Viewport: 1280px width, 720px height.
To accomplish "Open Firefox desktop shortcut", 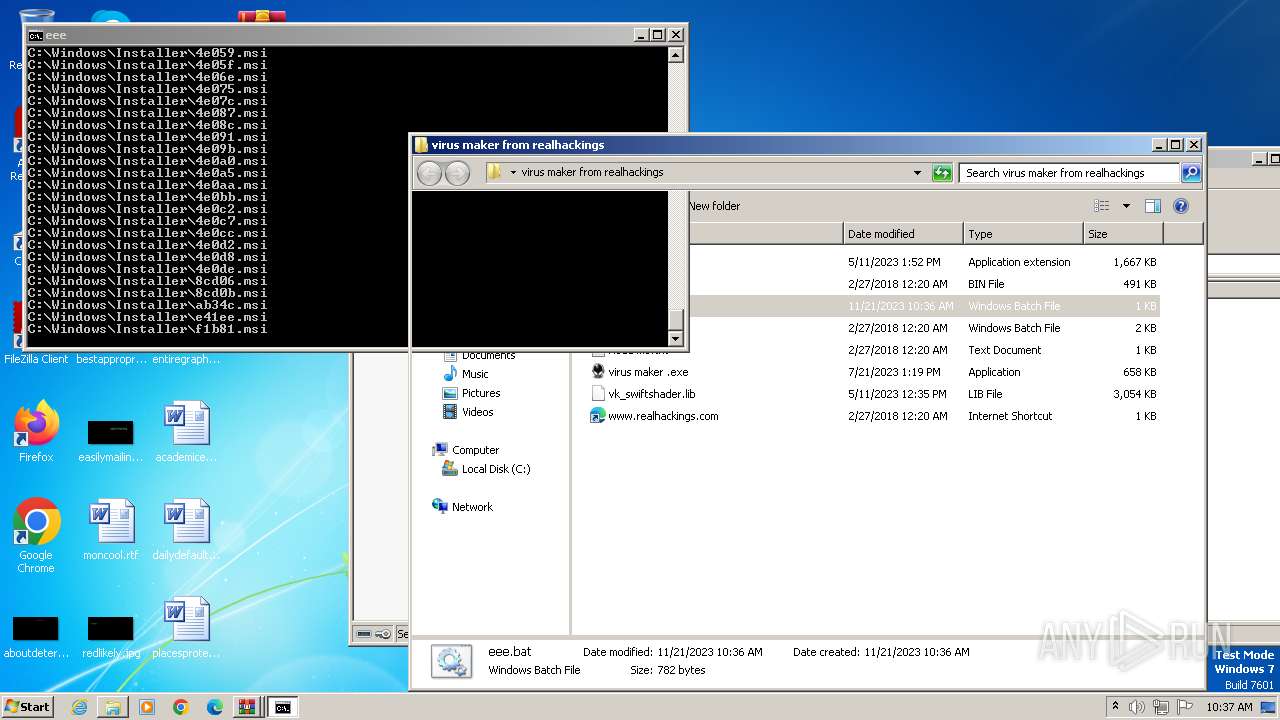I will pos(36,432).
